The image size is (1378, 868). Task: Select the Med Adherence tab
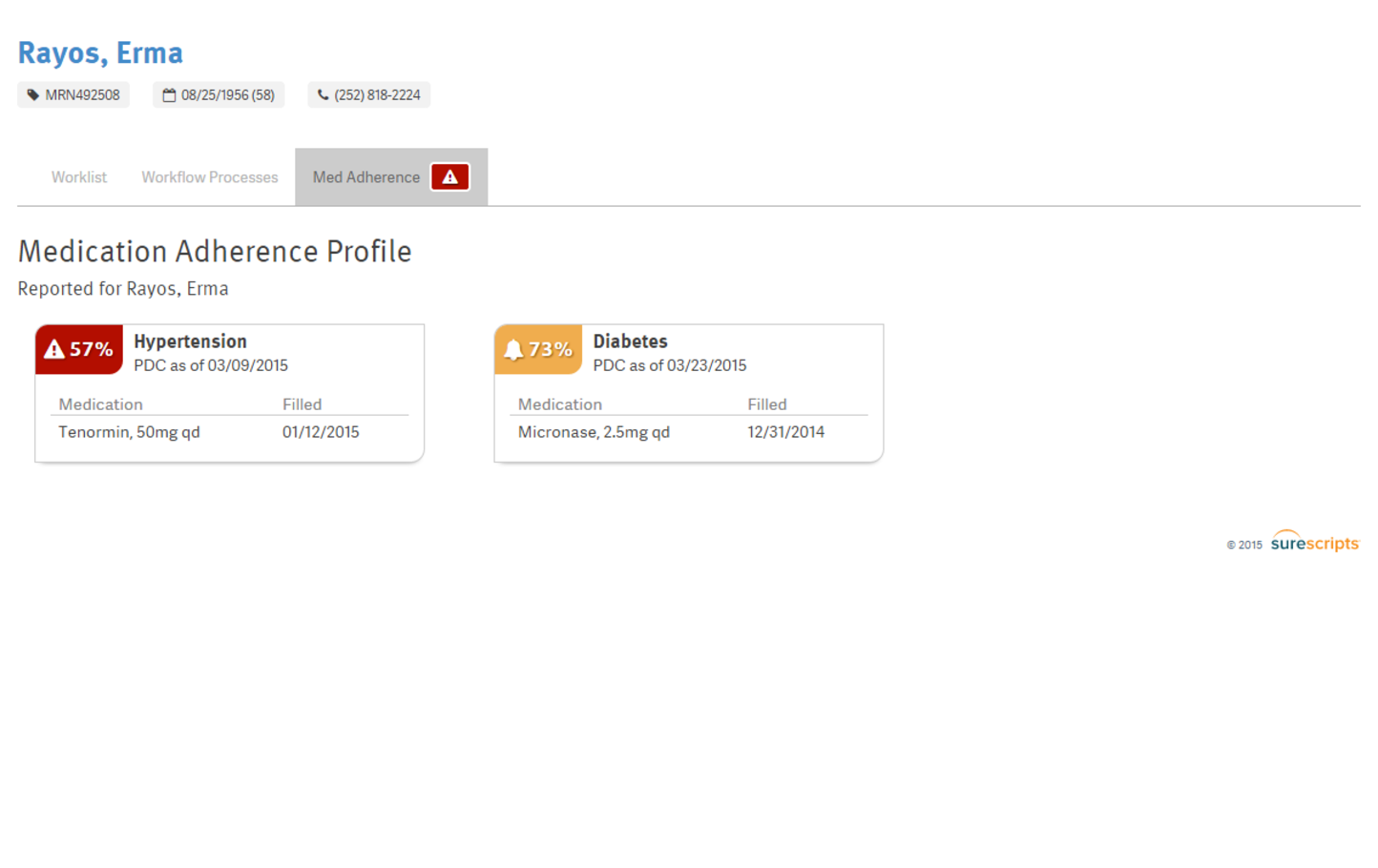tap(366, 176)
